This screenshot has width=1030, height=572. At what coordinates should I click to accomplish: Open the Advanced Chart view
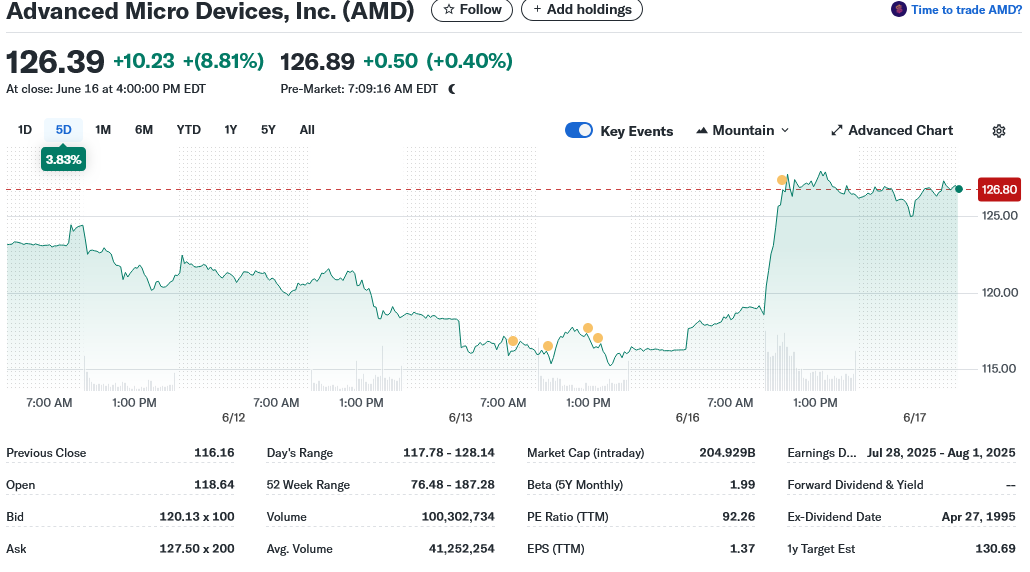pyautogui.click(x=892, y=130)
